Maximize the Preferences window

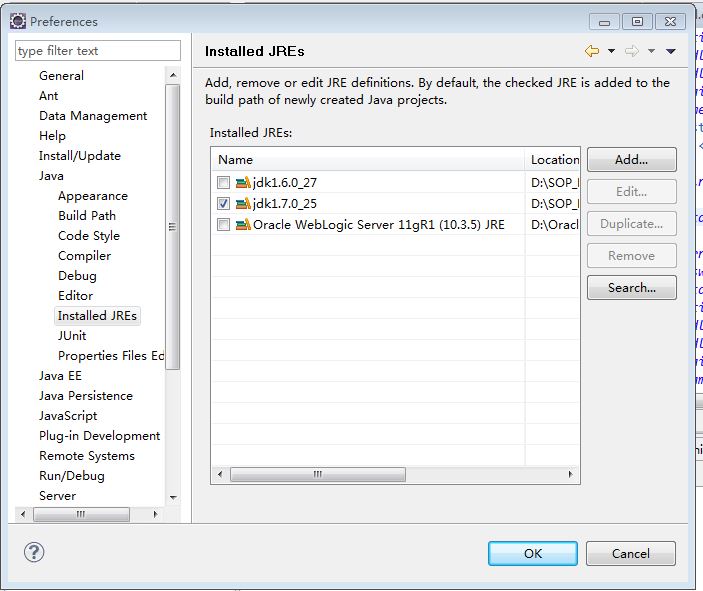coord(637,22)
